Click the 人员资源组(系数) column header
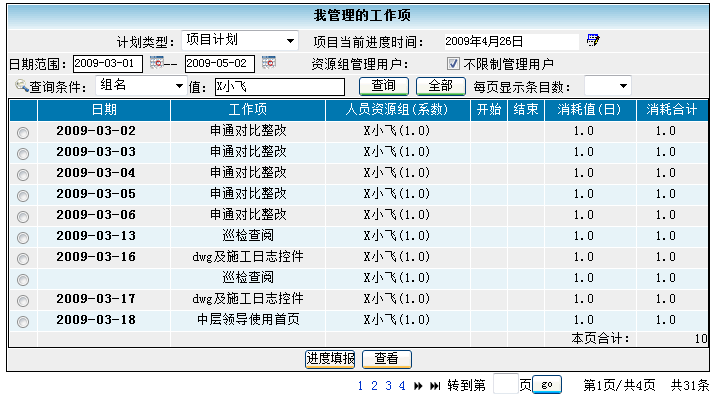713x398 pixels. point(397,110)
